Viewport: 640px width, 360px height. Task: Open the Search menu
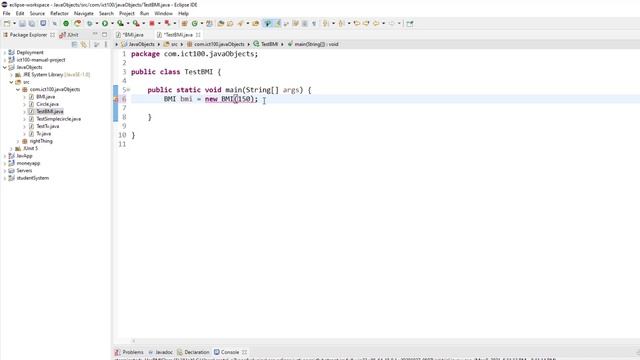(106, 13)
